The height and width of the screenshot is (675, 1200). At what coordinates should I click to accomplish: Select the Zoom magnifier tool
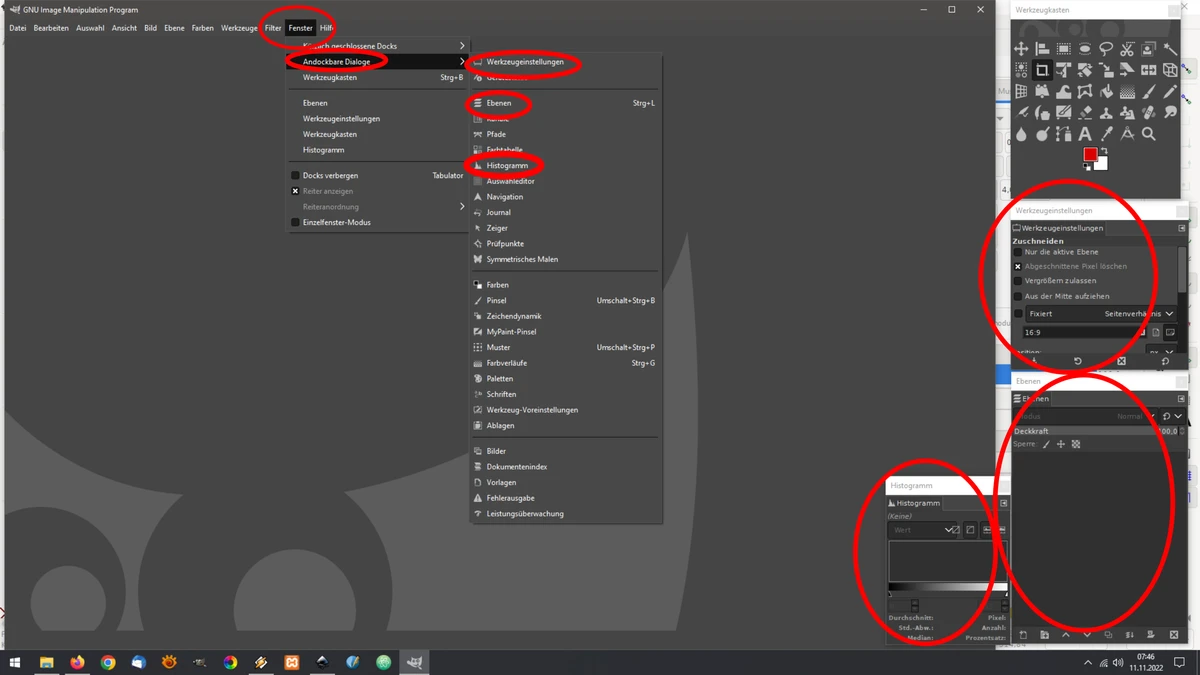click(1148, 134)
